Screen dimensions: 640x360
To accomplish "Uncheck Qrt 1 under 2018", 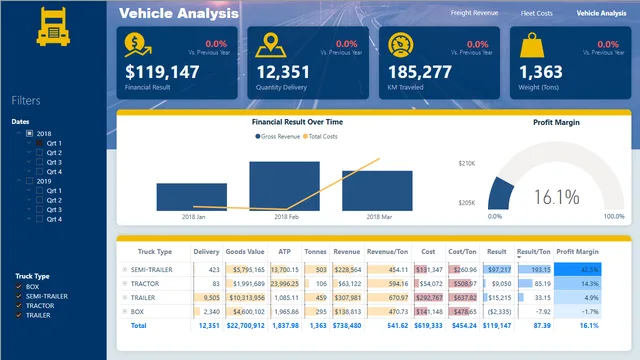I will click(x=39, y=143).
